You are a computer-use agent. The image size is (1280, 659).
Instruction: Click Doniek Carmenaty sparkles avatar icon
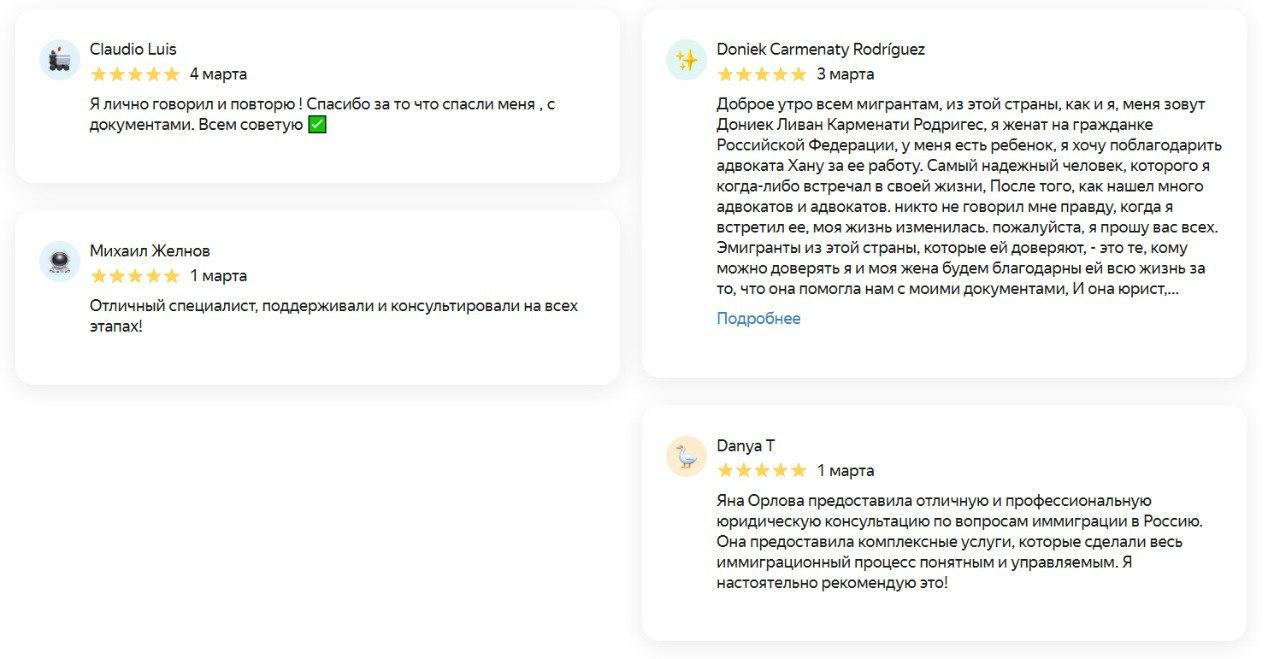[687, 60]
